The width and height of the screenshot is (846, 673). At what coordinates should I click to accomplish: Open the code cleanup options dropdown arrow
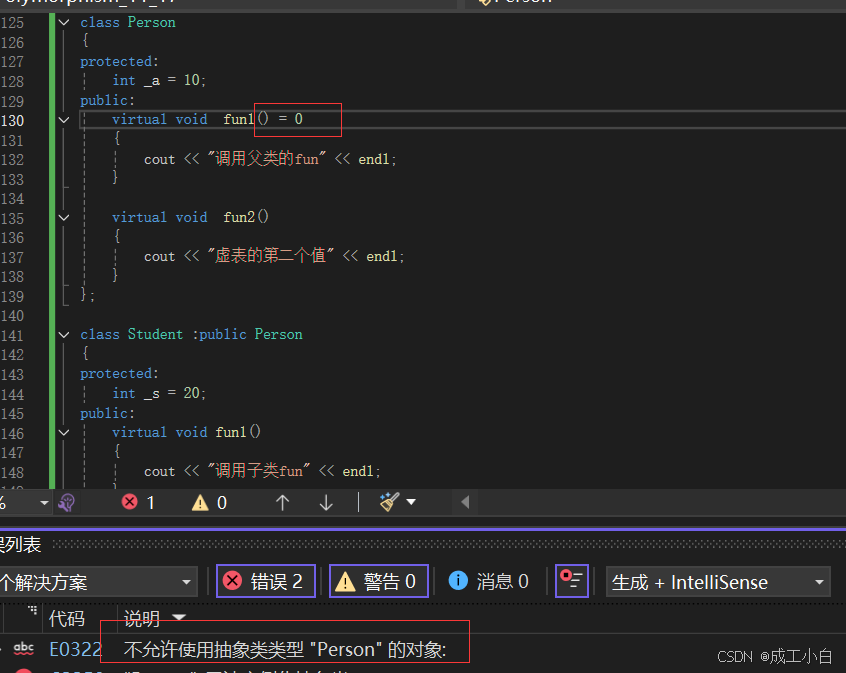pos(411,502)
